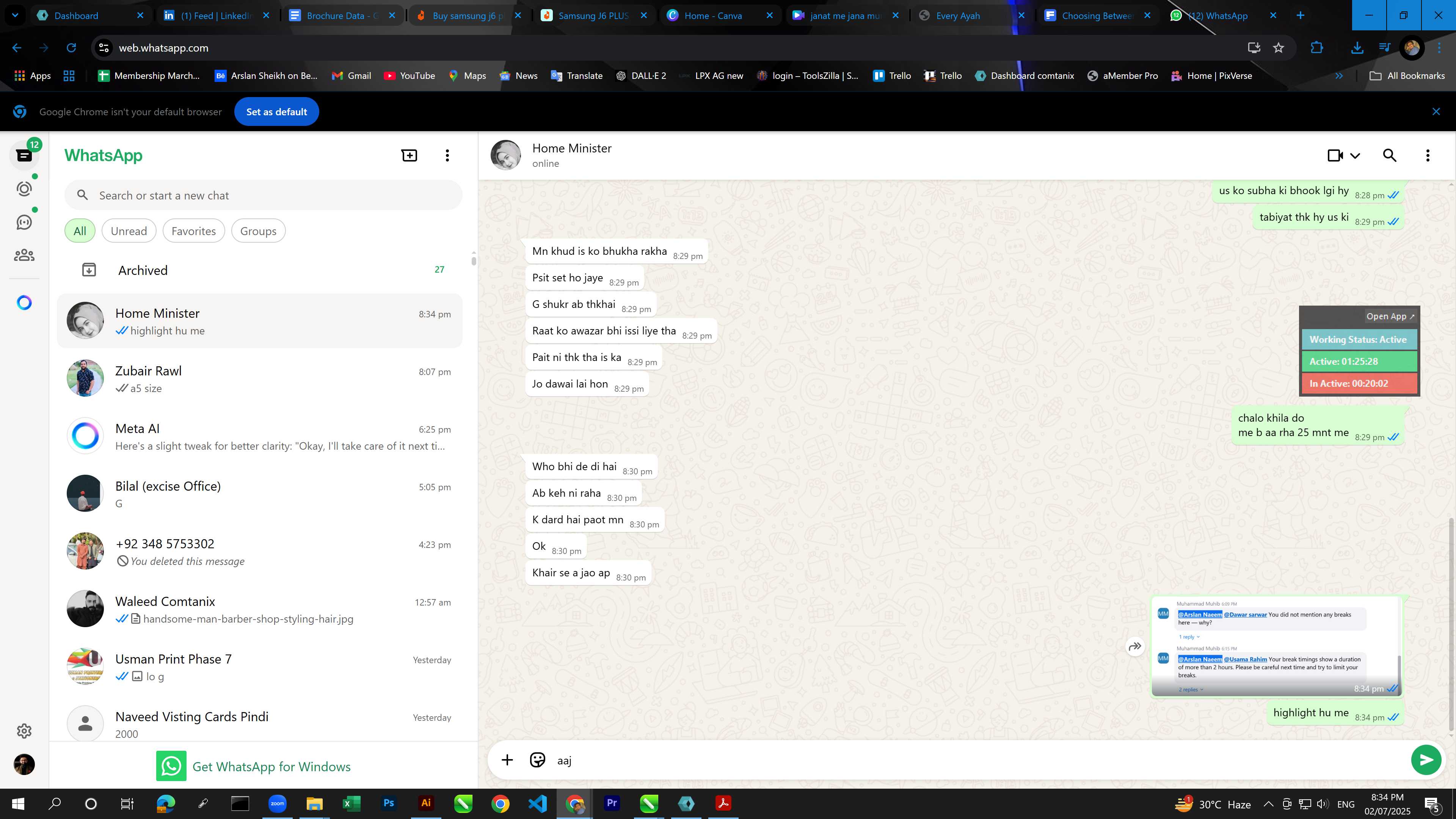Open Zoom from the taskbar

[x=277, y=803]
